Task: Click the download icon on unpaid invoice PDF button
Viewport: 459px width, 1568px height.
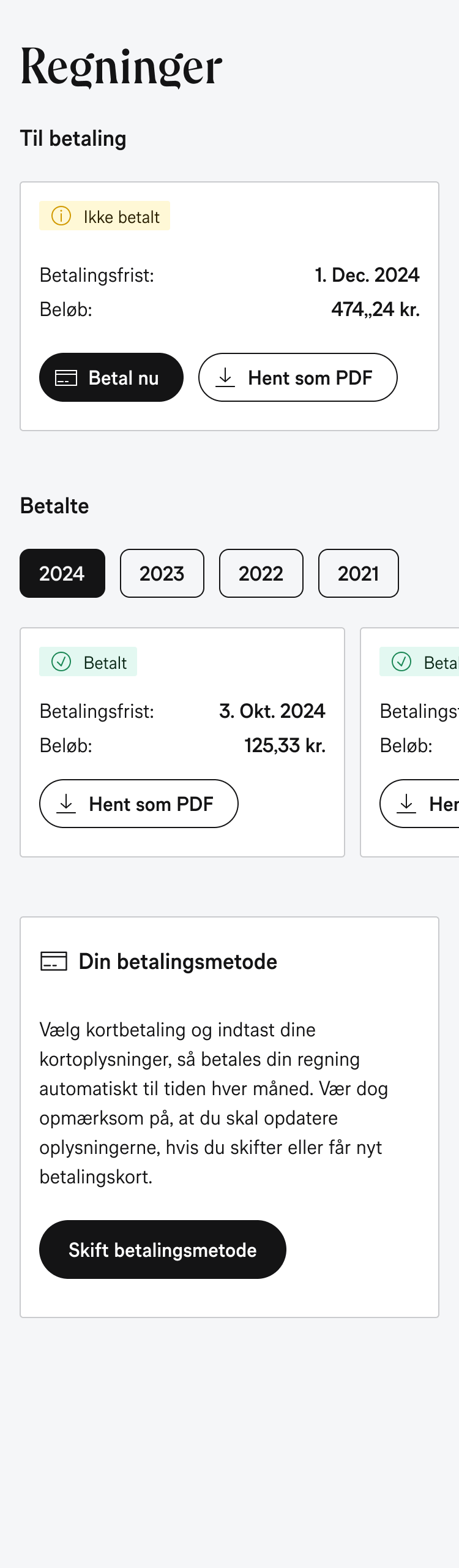Action: pyautogui.click(x=225, y=377)
